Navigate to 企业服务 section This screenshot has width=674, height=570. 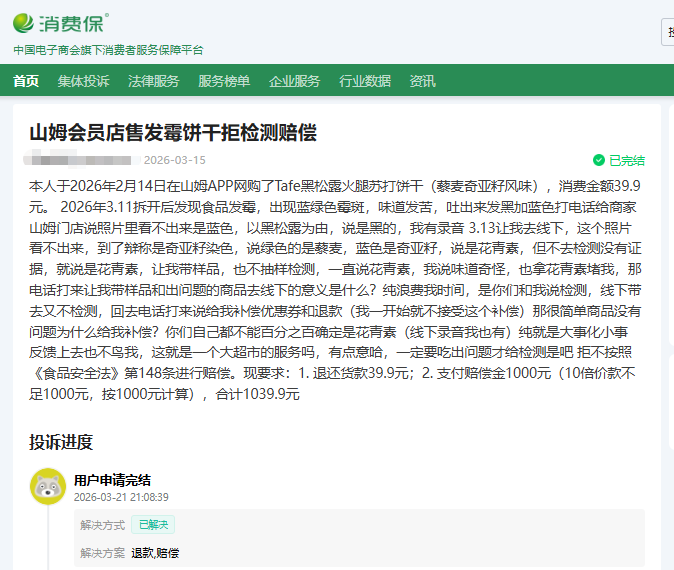click(x=294, y=81)
